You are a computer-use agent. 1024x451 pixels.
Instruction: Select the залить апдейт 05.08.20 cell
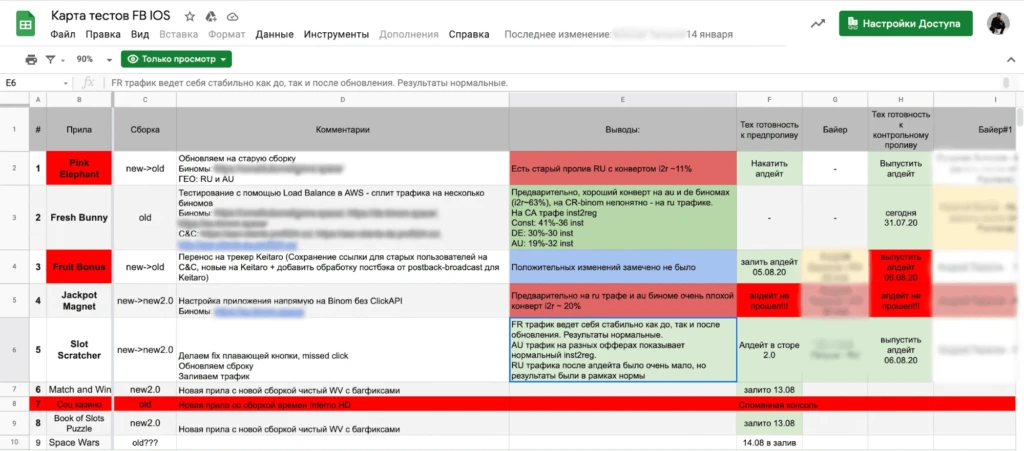(769, 267)
